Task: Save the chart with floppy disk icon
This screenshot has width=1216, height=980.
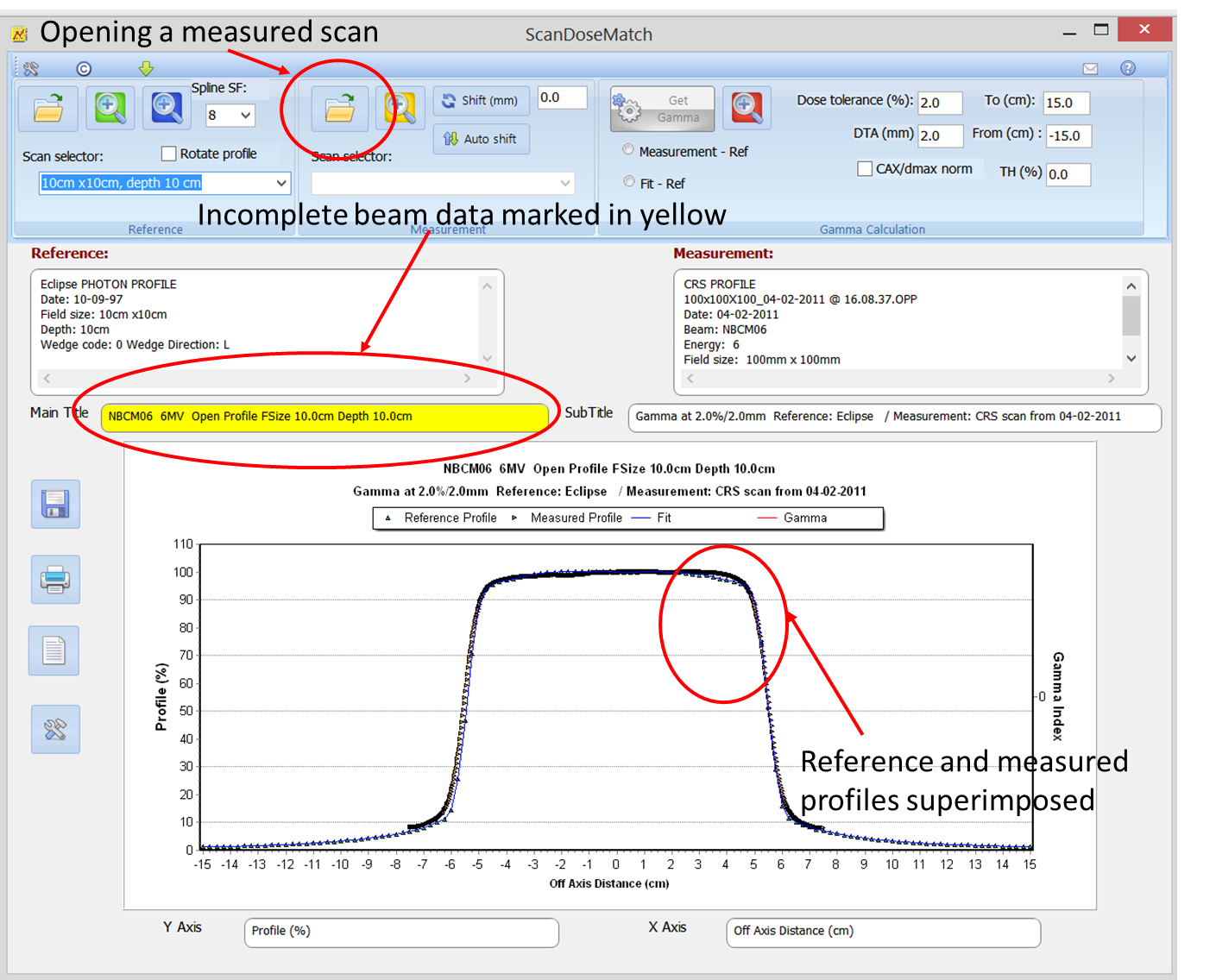Action: pos(55,504)
